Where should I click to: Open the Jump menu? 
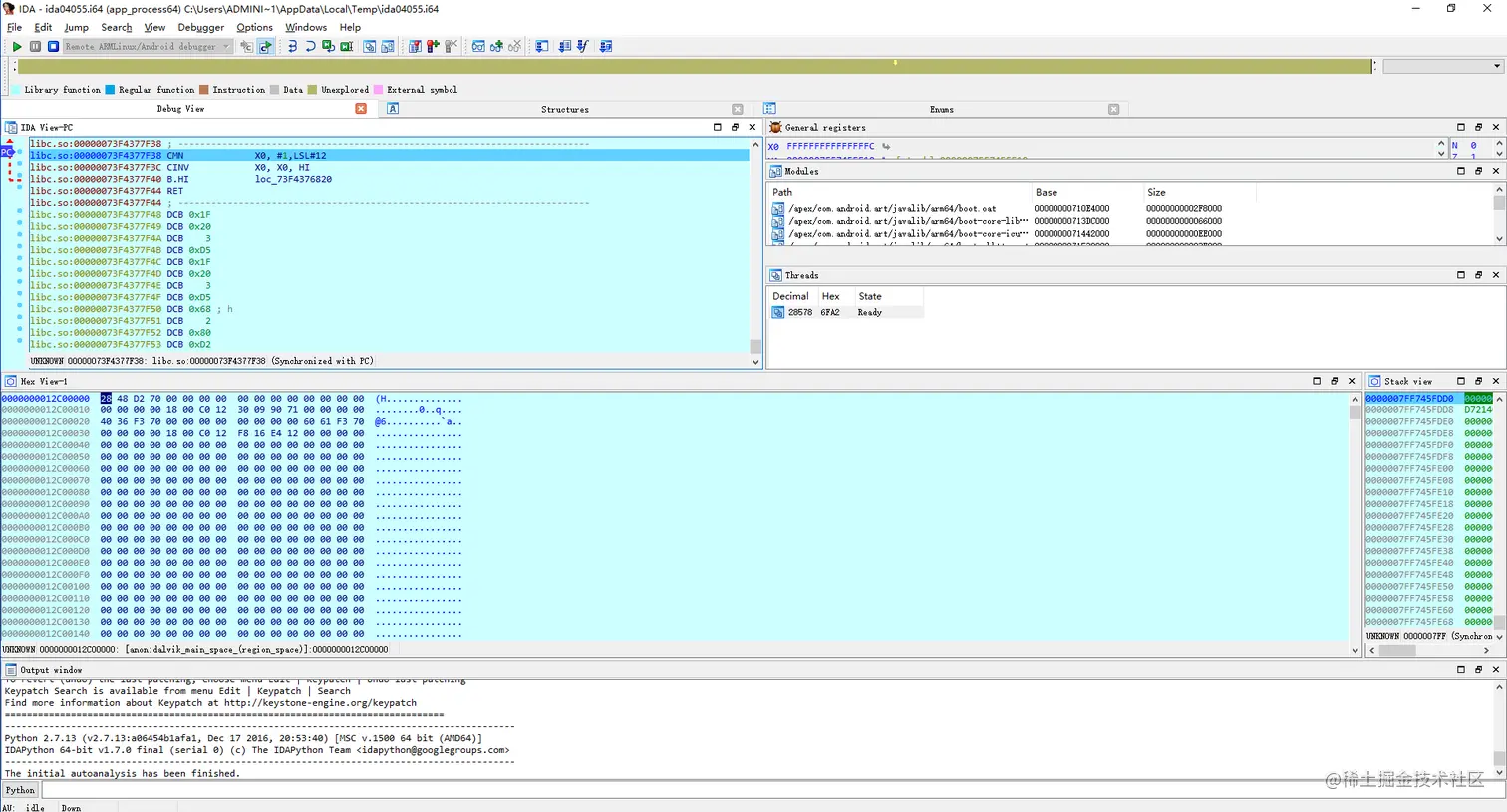[x=76, y=27]
